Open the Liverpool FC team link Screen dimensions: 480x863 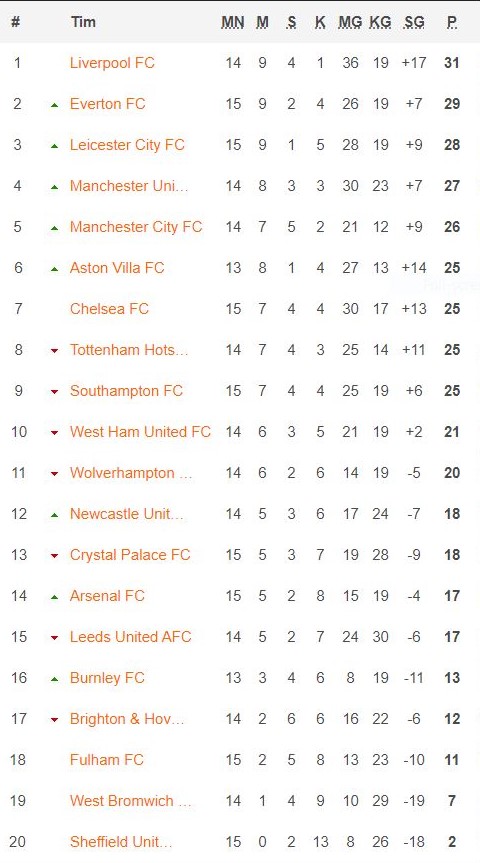tap(112, 63)
